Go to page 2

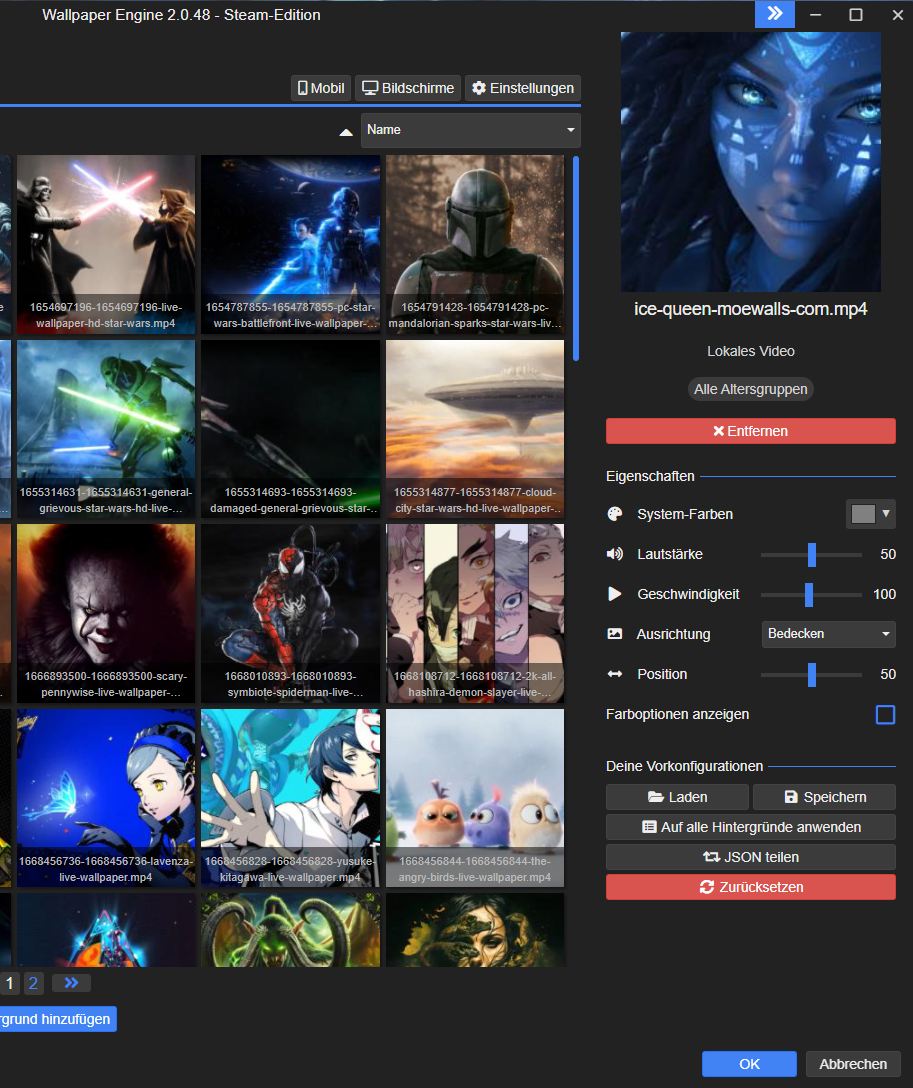(x=33, y=983)
